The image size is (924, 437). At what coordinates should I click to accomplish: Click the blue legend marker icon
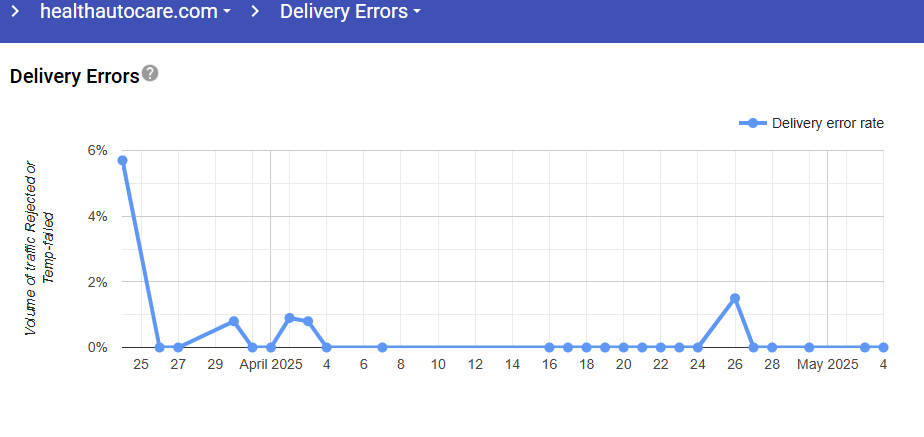pos(753,123)
